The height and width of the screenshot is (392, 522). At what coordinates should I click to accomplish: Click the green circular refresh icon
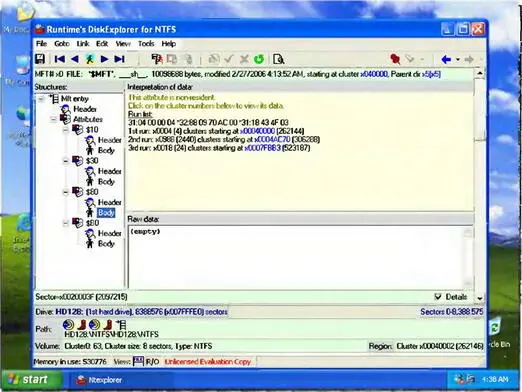point(259,59)
